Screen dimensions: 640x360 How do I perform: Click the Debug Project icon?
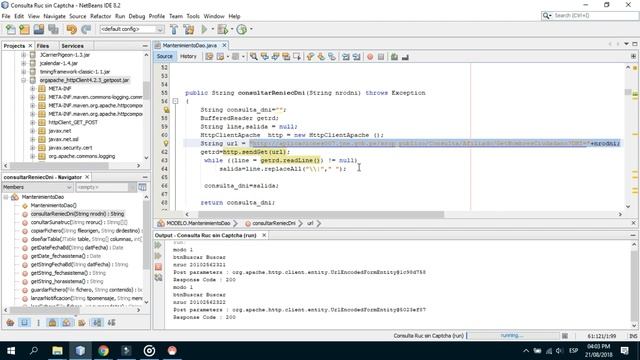point(222,29)
